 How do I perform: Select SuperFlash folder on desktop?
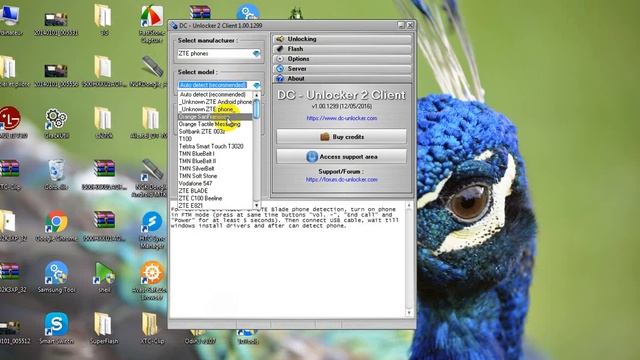[104, 329]
